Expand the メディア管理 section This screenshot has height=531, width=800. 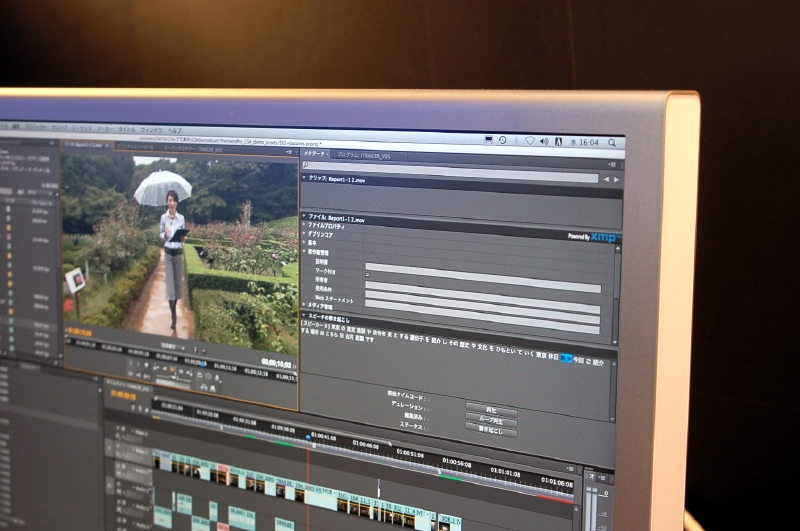point(305,304)
